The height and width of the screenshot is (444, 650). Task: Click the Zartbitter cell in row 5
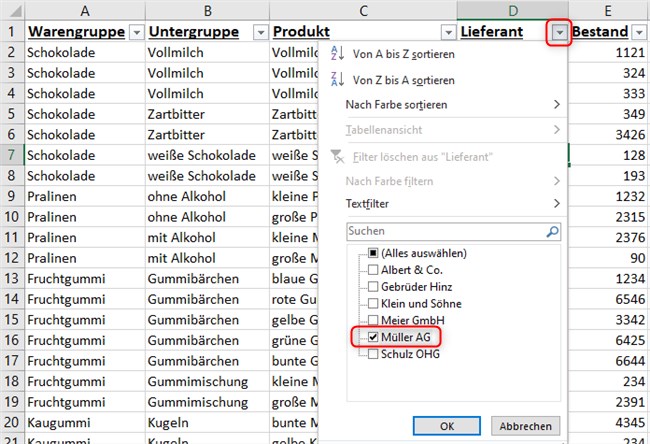click(207, 114)
